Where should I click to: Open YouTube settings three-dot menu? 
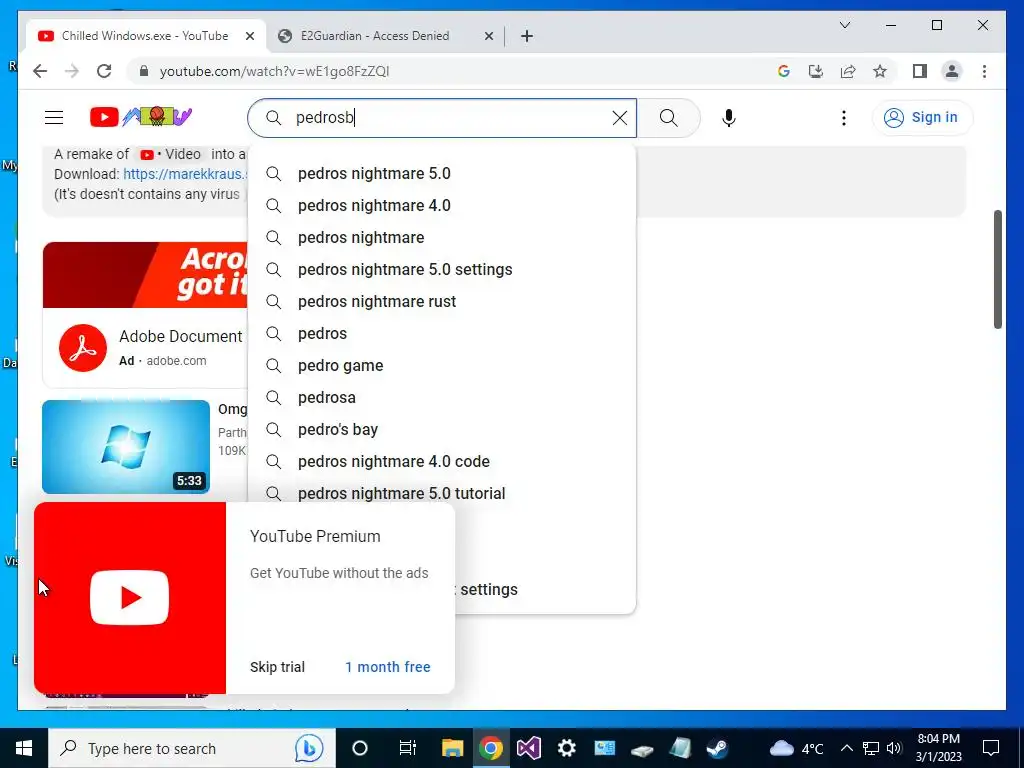click(x=843, y=118)
